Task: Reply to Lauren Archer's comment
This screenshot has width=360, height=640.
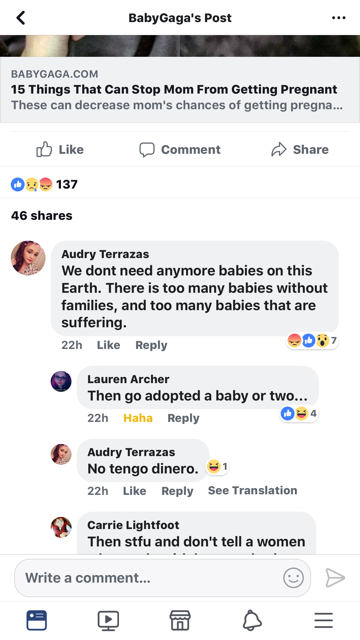Action: [183, 418]
